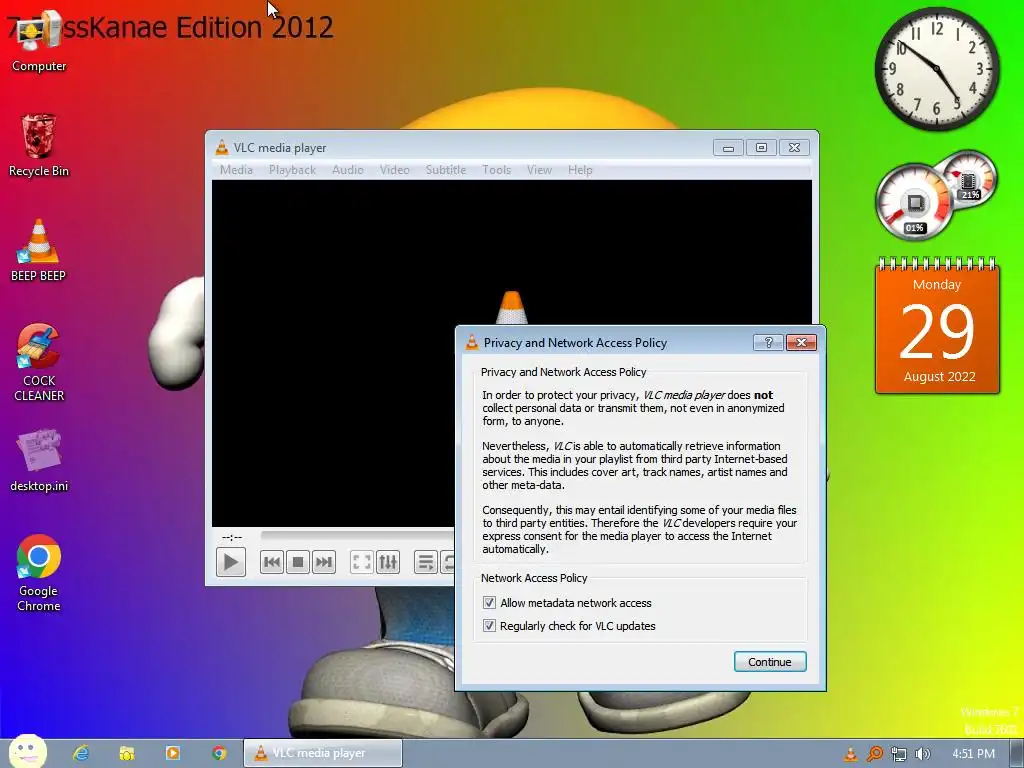Click the magnifier tray icon
1024x768 pixels.
point(874,754)
